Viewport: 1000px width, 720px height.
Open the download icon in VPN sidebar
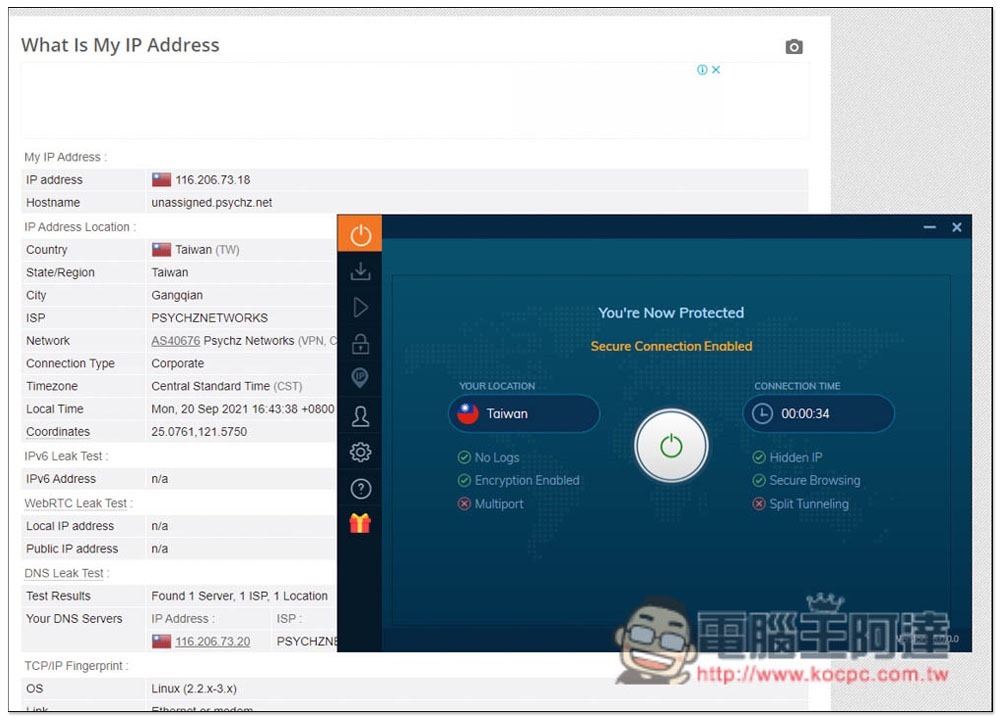[360, 271]
